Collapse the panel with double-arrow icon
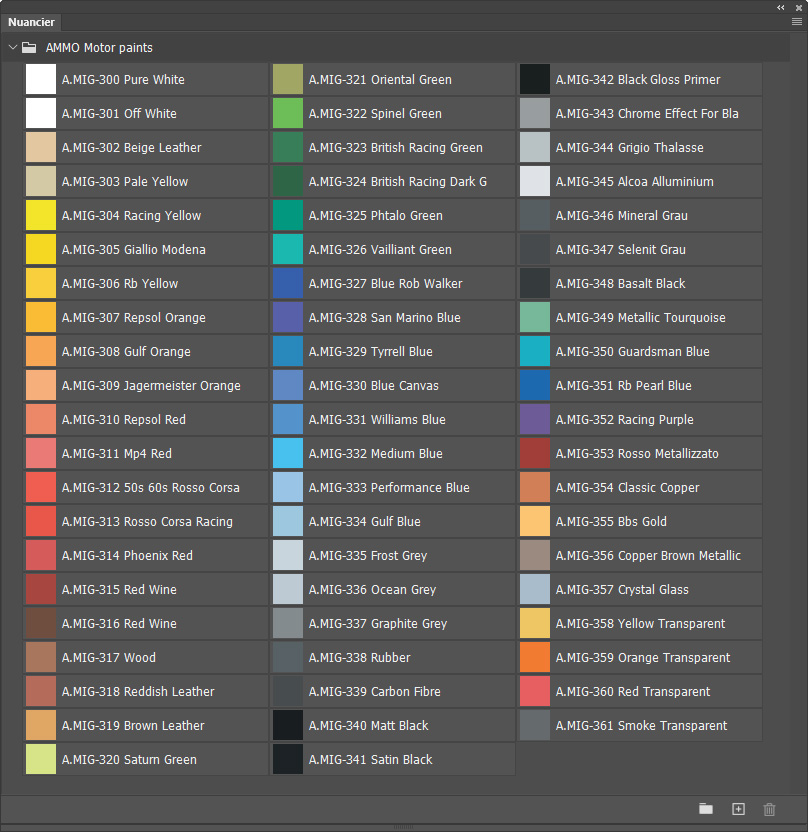The width and height of the screenshot is (808, 832). [x=780, y=7]
